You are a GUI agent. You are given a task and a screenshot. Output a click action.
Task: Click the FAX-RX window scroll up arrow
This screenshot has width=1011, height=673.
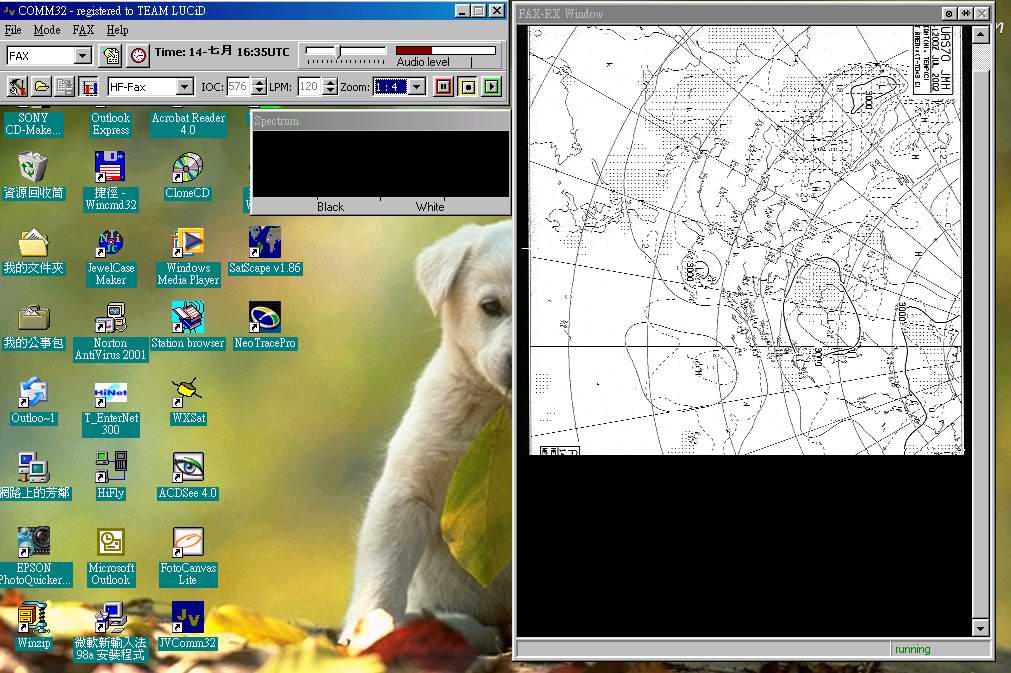tap(980, 34)
